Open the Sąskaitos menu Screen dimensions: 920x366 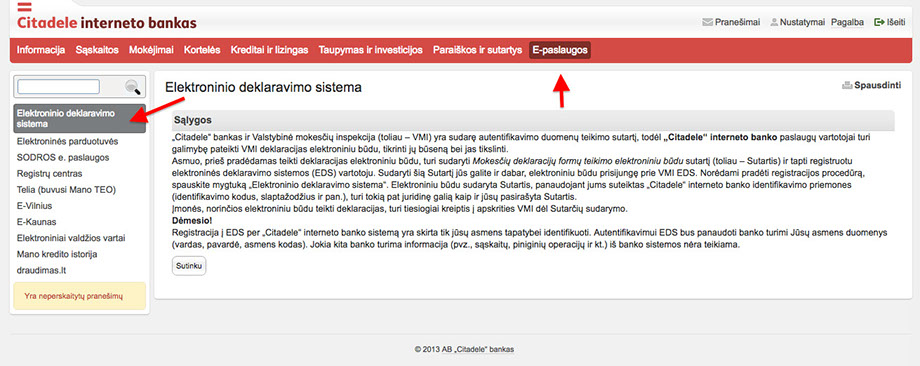(97, 50)
